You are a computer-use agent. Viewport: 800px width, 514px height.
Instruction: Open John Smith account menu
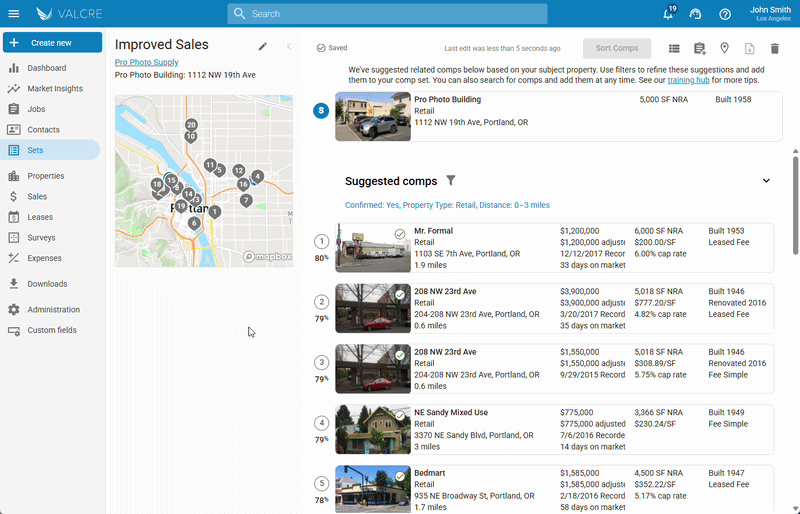pyautogui.click(x=769, y=14)
